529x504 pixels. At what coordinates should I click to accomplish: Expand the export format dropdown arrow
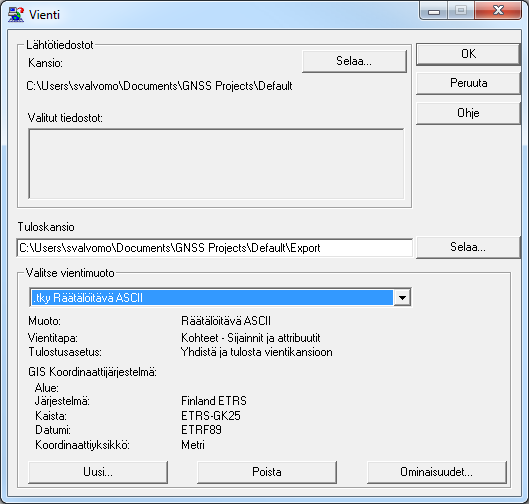(x=402, y=298)
